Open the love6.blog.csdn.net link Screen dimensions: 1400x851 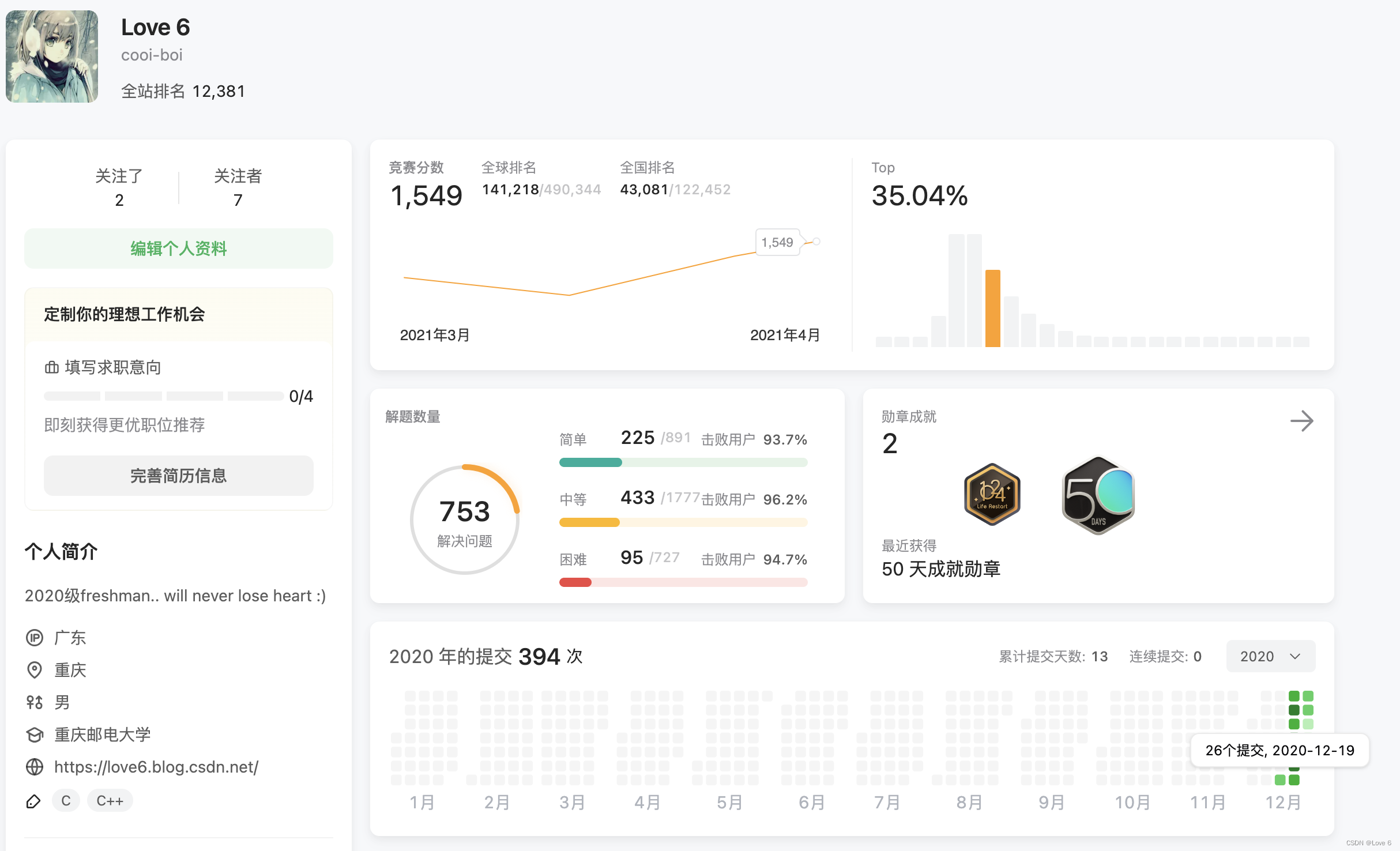coord(156,767)
